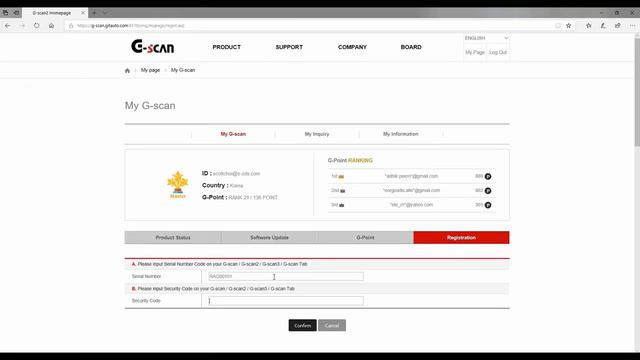
Task: Minimize the browser window
Action: (x=602, y=13)
